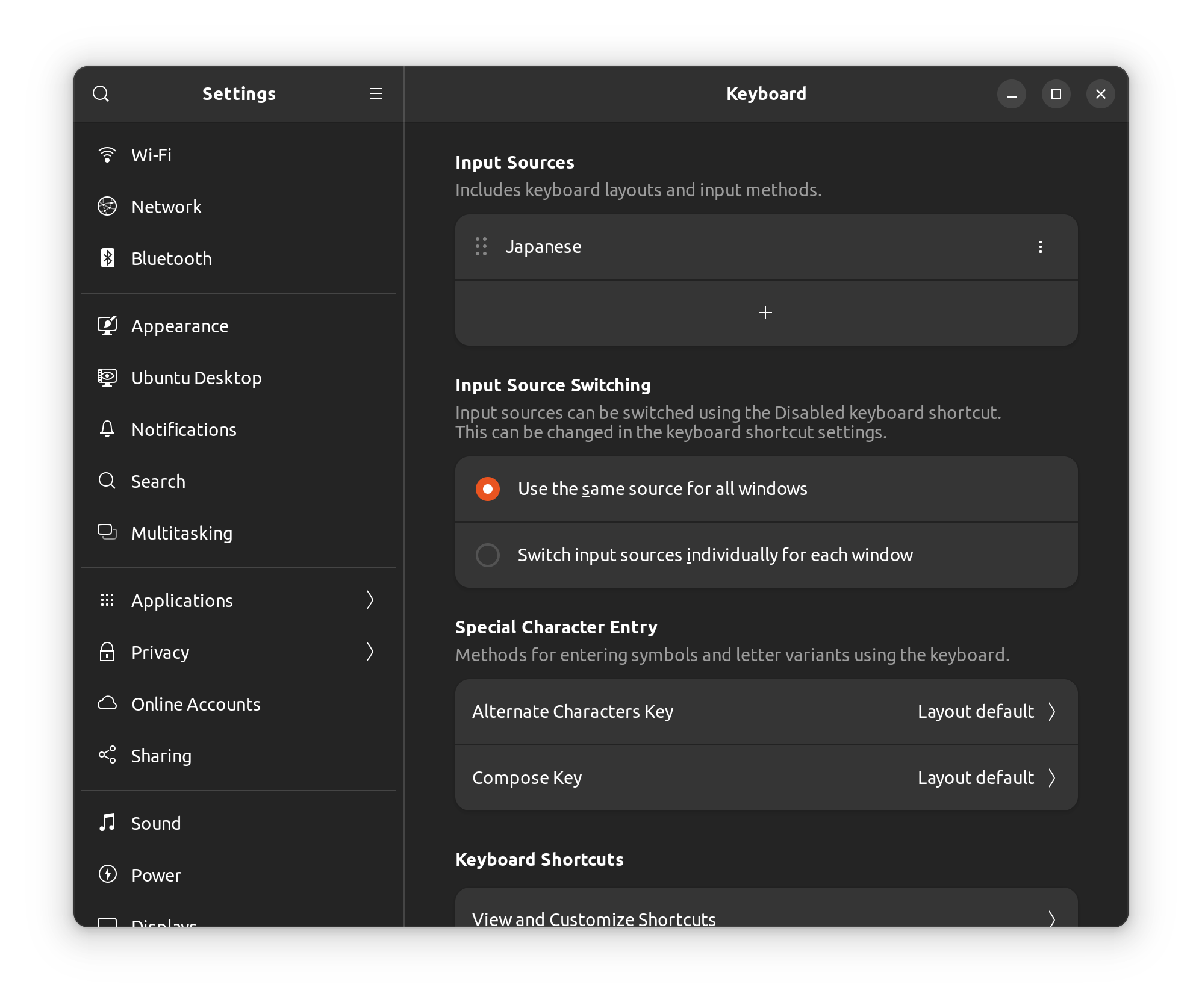
Task: Click the Ubuntu Desktop sidebar icon
Action: coord(107,378)
